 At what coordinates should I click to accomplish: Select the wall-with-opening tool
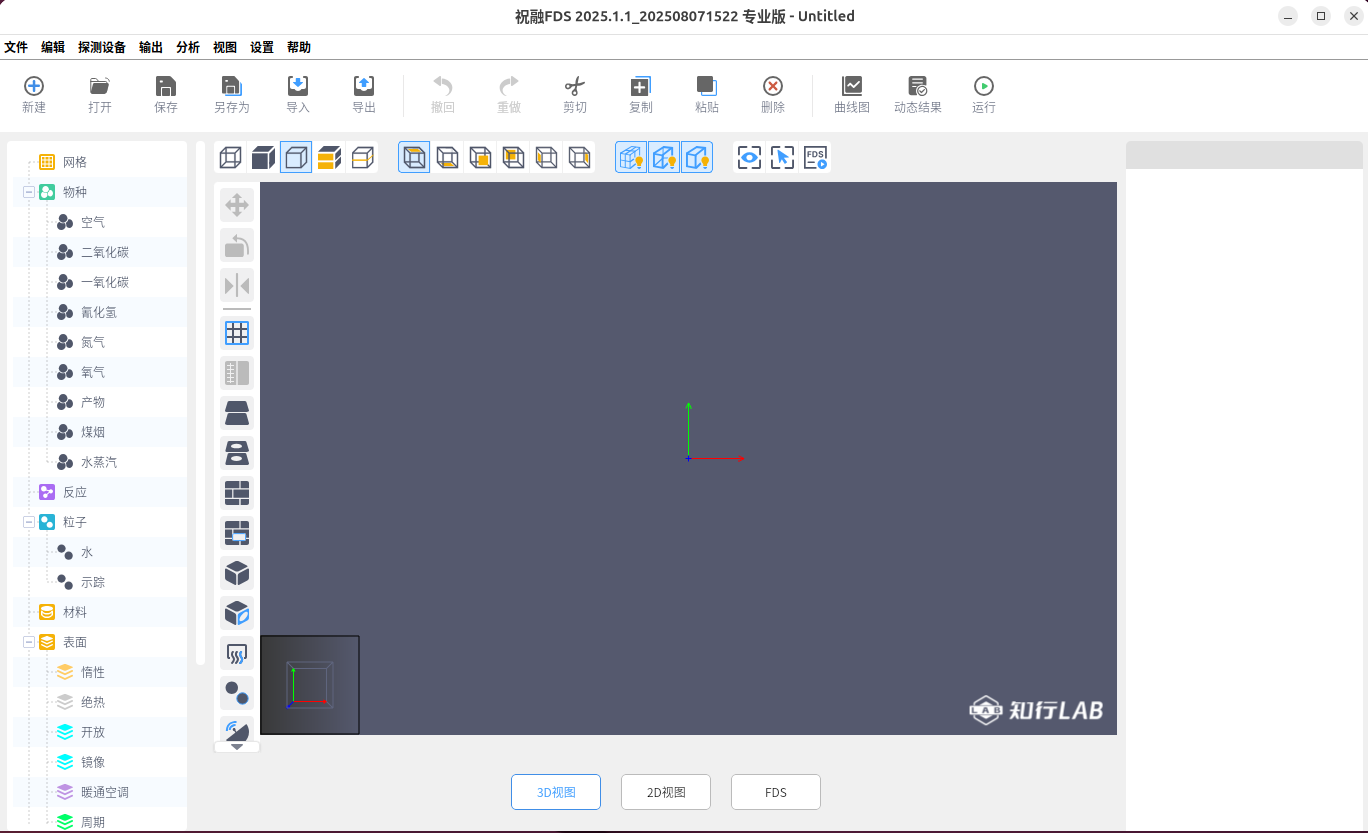click(237, 533)
